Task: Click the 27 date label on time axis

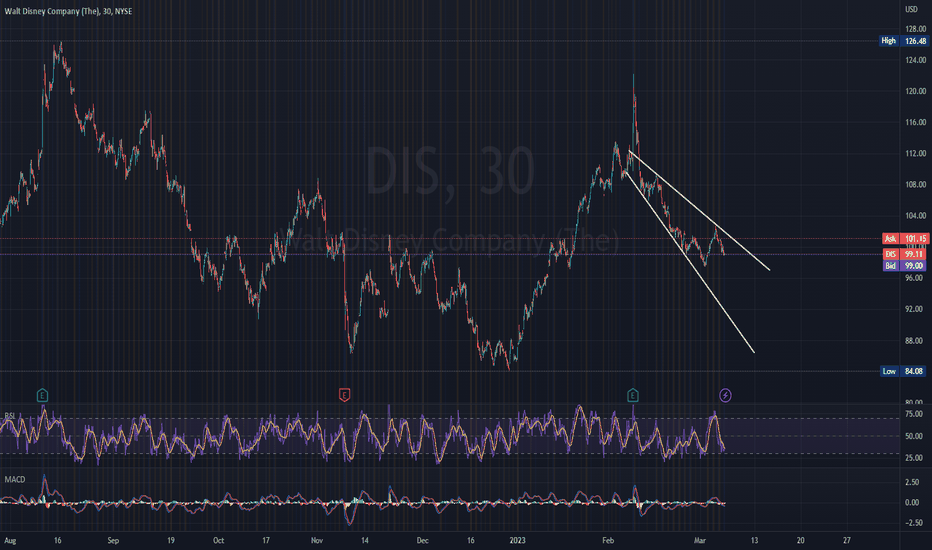Action: click(x=846, y=540)
